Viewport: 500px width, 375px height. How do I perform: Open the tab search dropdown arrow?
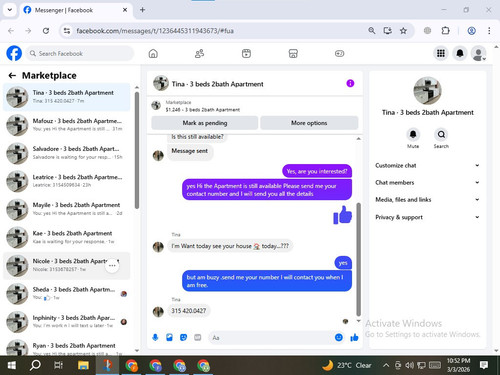tap(10, 10)
